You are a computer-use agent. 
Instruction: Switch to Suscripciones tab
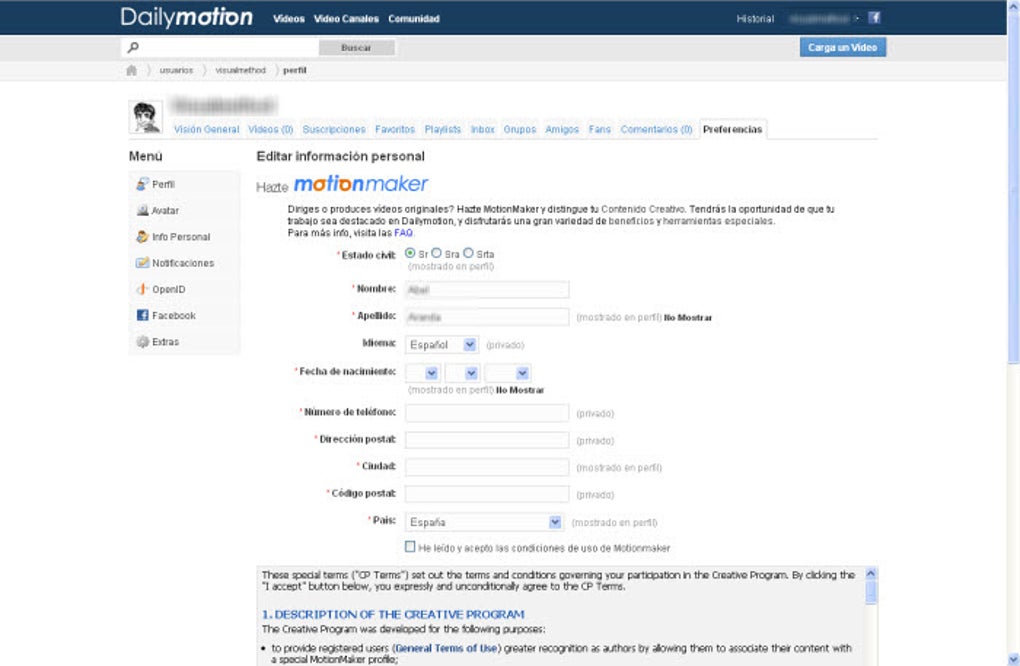[334, 129]
